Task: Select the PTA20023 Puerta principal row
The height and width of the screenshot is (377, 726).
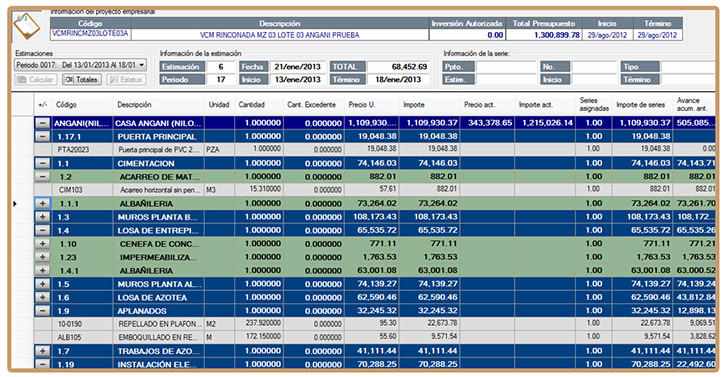Action: click(363, 150)
